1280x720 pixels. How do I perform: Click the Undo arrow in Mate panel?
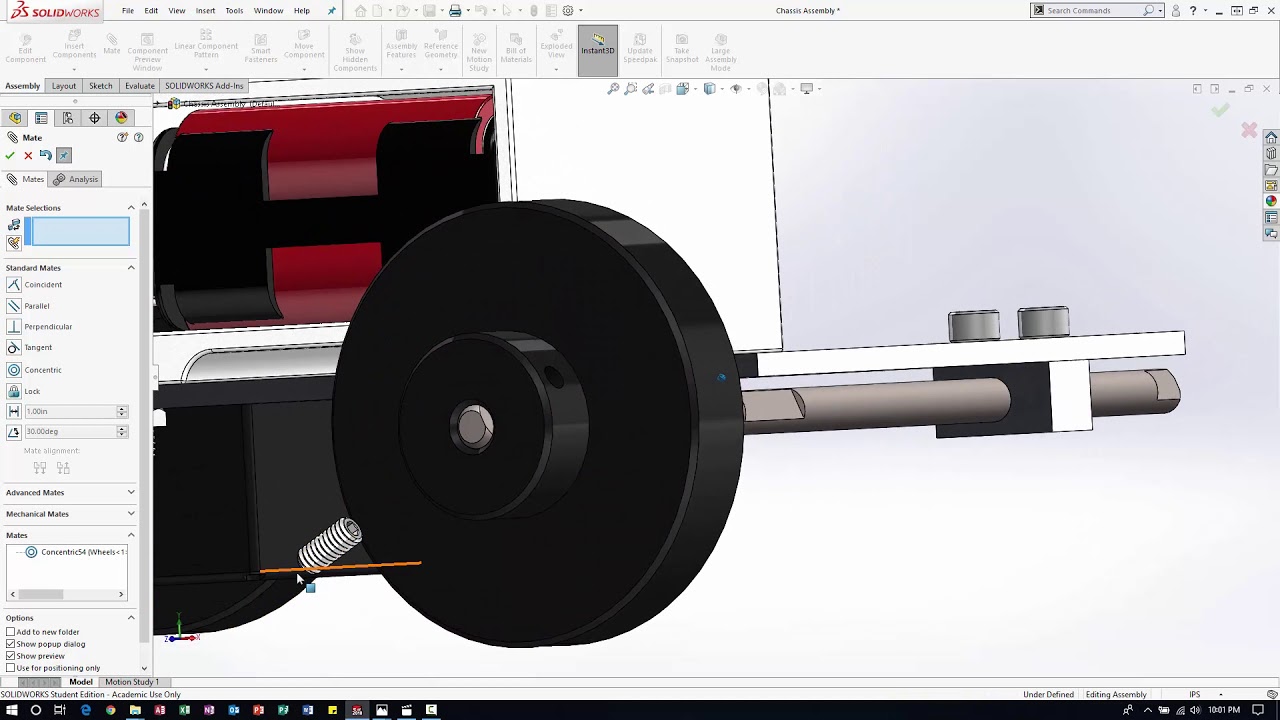tap(46, 155)
